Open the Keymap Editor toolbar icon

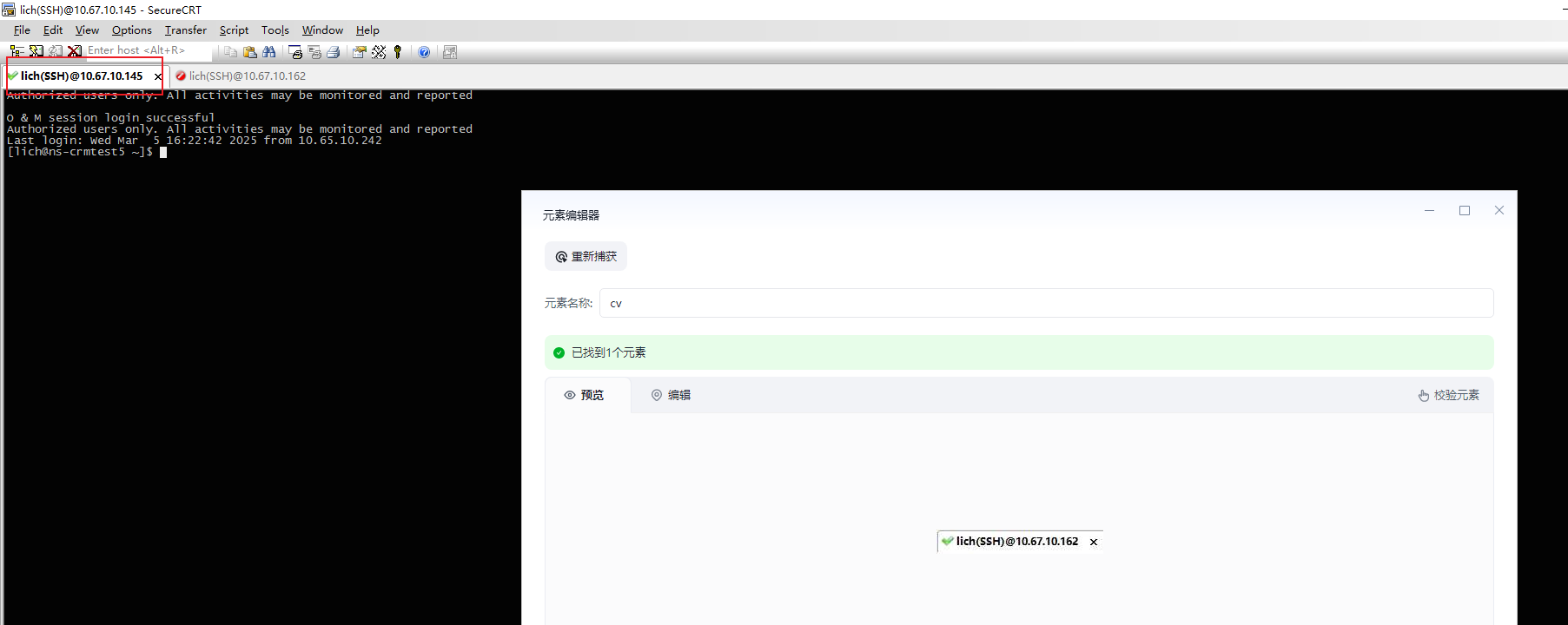click(x=379, y=52)
